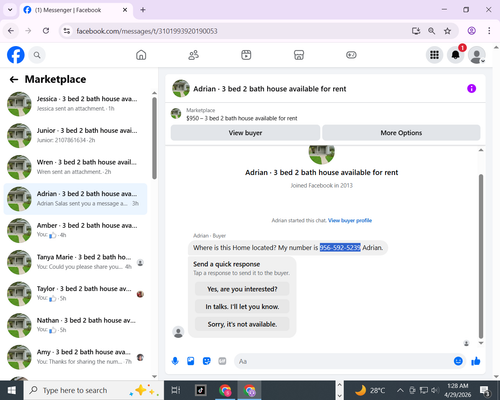500x400 pixels.
Task: Bookmark this page with star icon
Action: coord(447,31)
